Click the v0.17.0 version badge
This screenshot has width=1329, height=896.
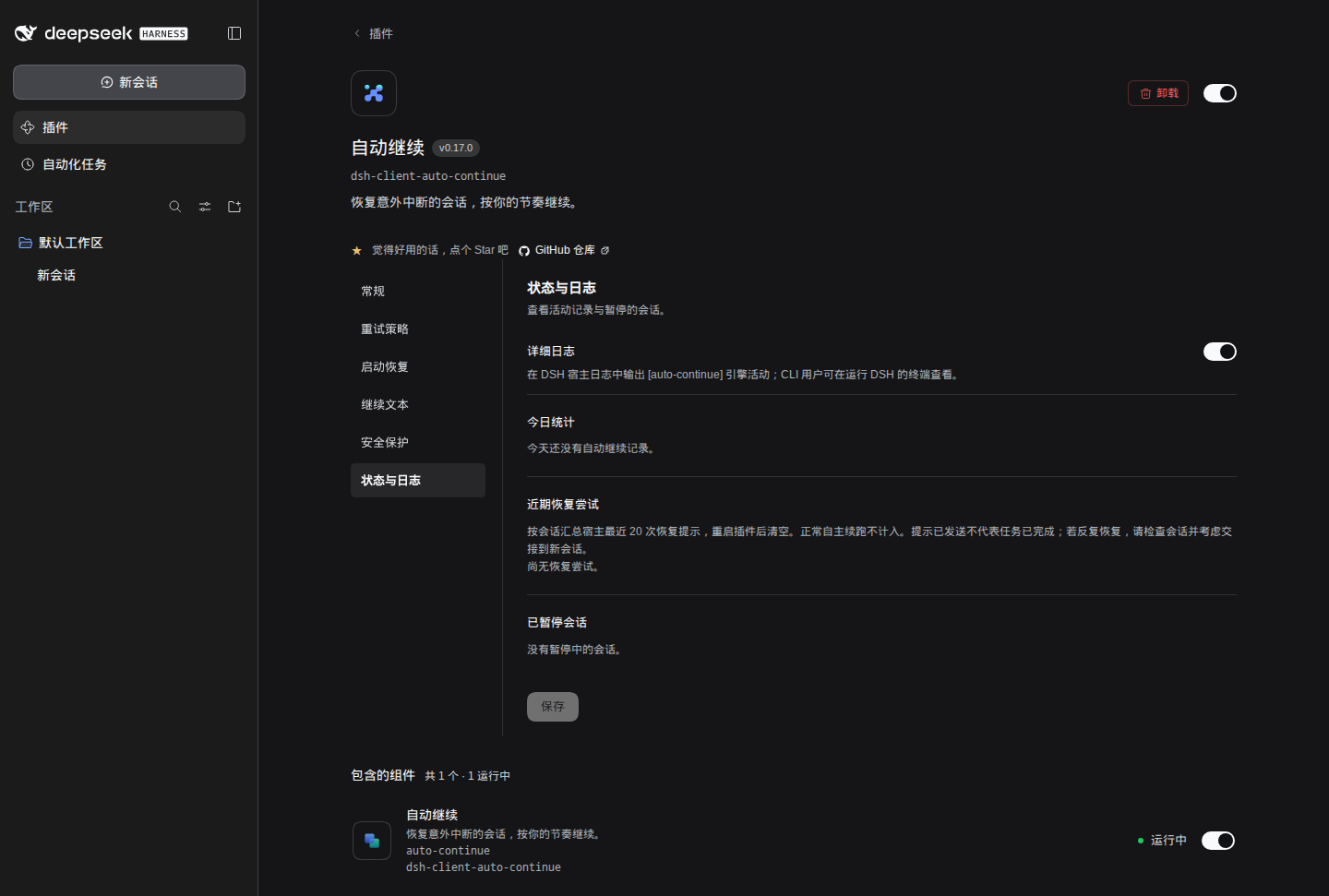click(456, 148)
